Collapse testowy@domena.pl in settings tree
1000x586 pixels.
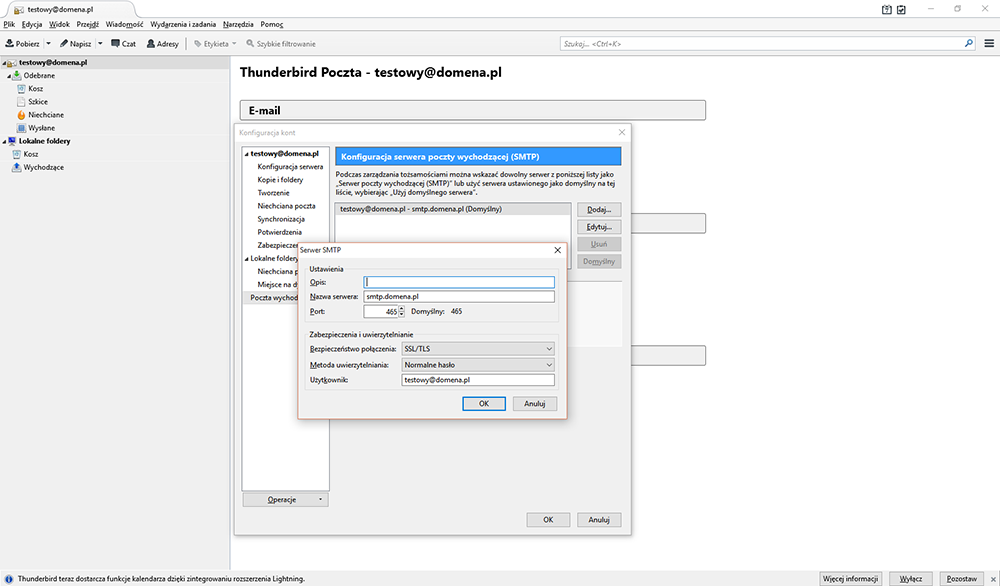pos(247,154)
